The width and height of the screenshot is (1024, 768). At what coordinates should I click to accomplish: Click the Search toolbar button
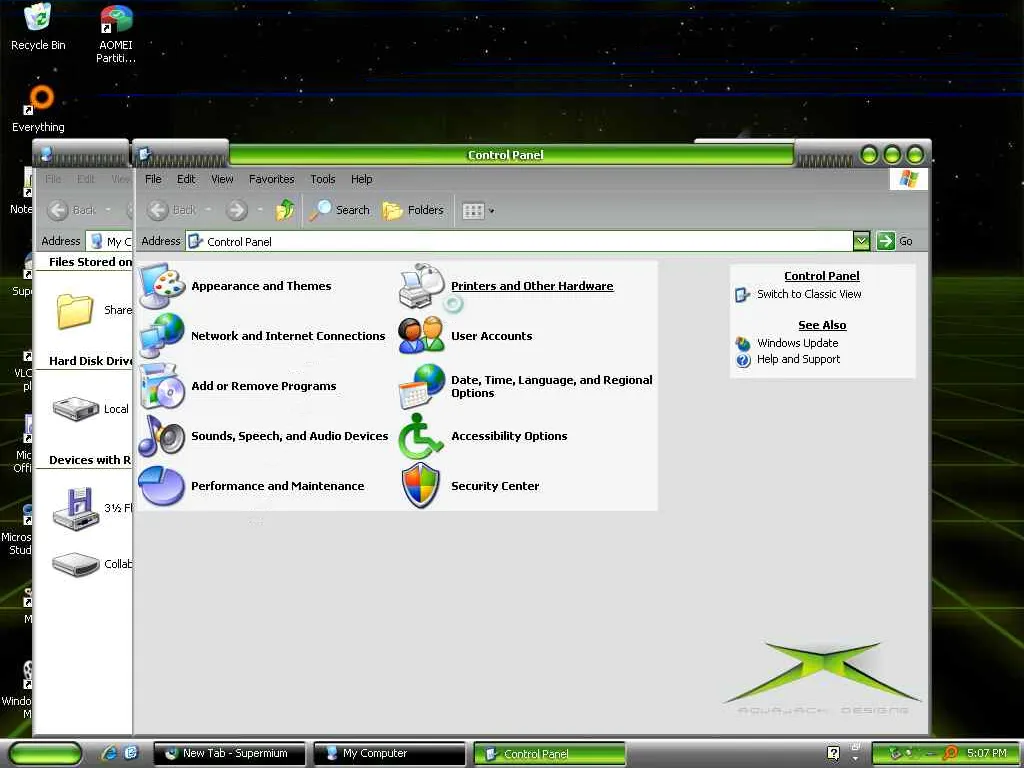(340, 210)
